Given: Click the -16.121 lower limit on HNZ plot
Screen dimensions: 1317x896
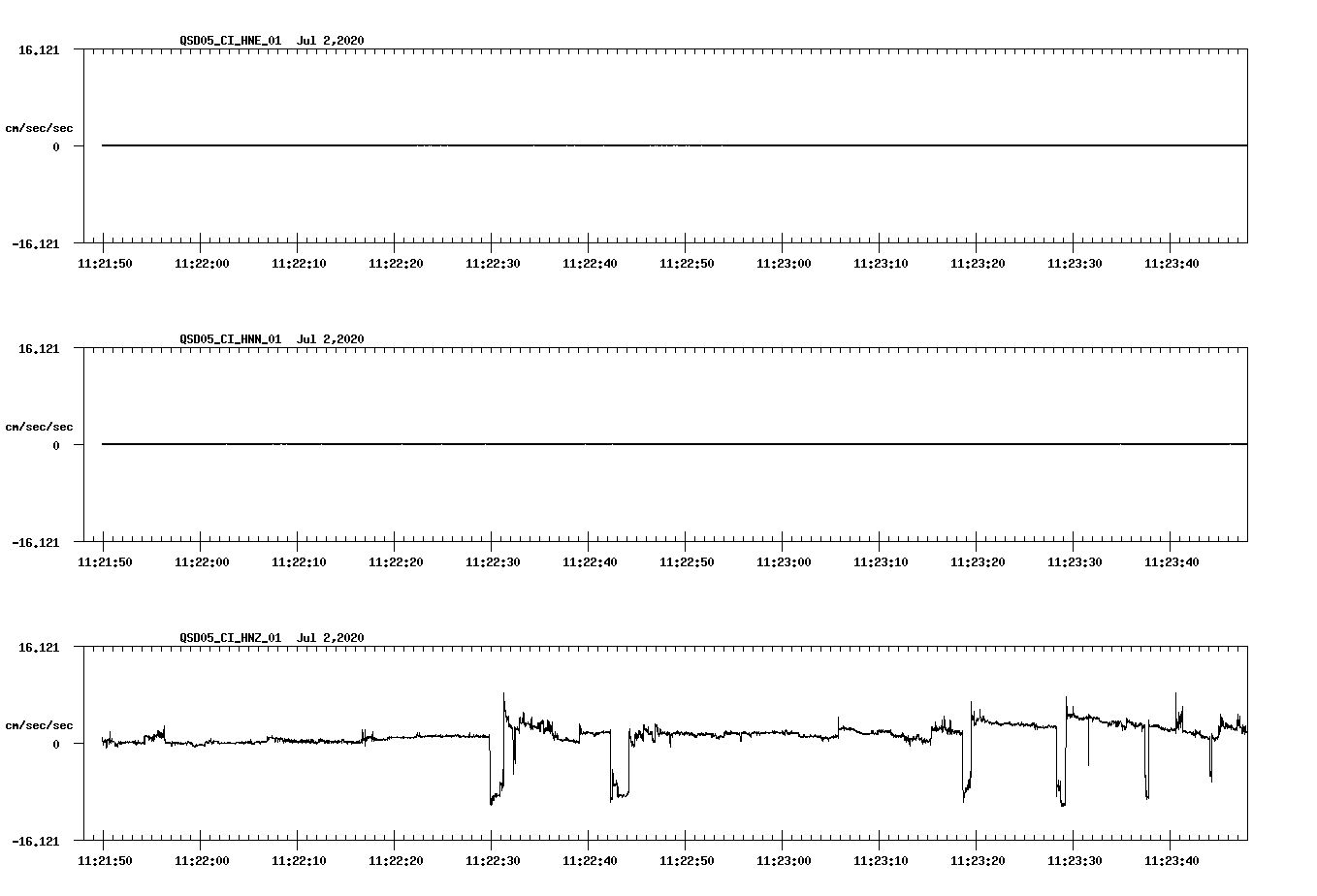Looking at the screenshot, I should click(35, 842).
